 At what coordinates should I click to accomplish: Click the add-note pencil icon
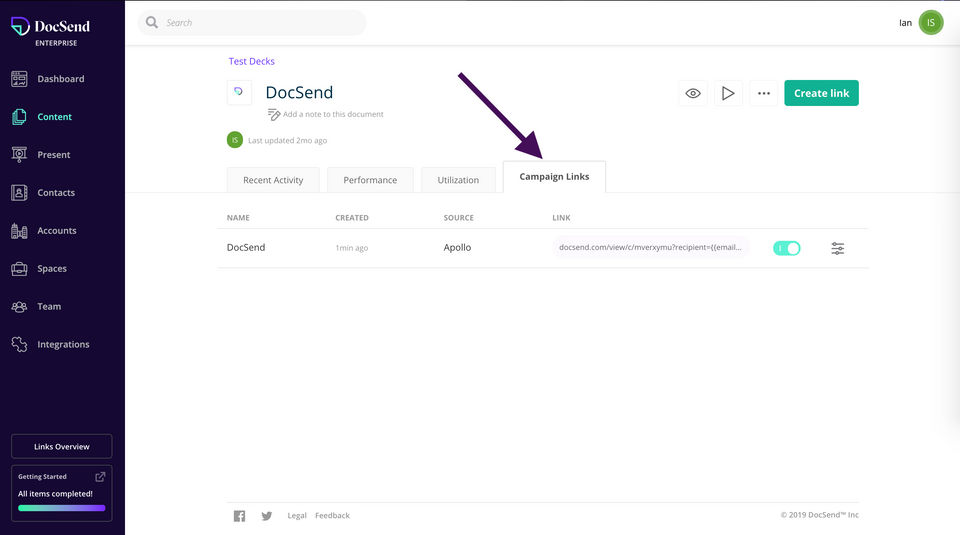tap(274, 114)
